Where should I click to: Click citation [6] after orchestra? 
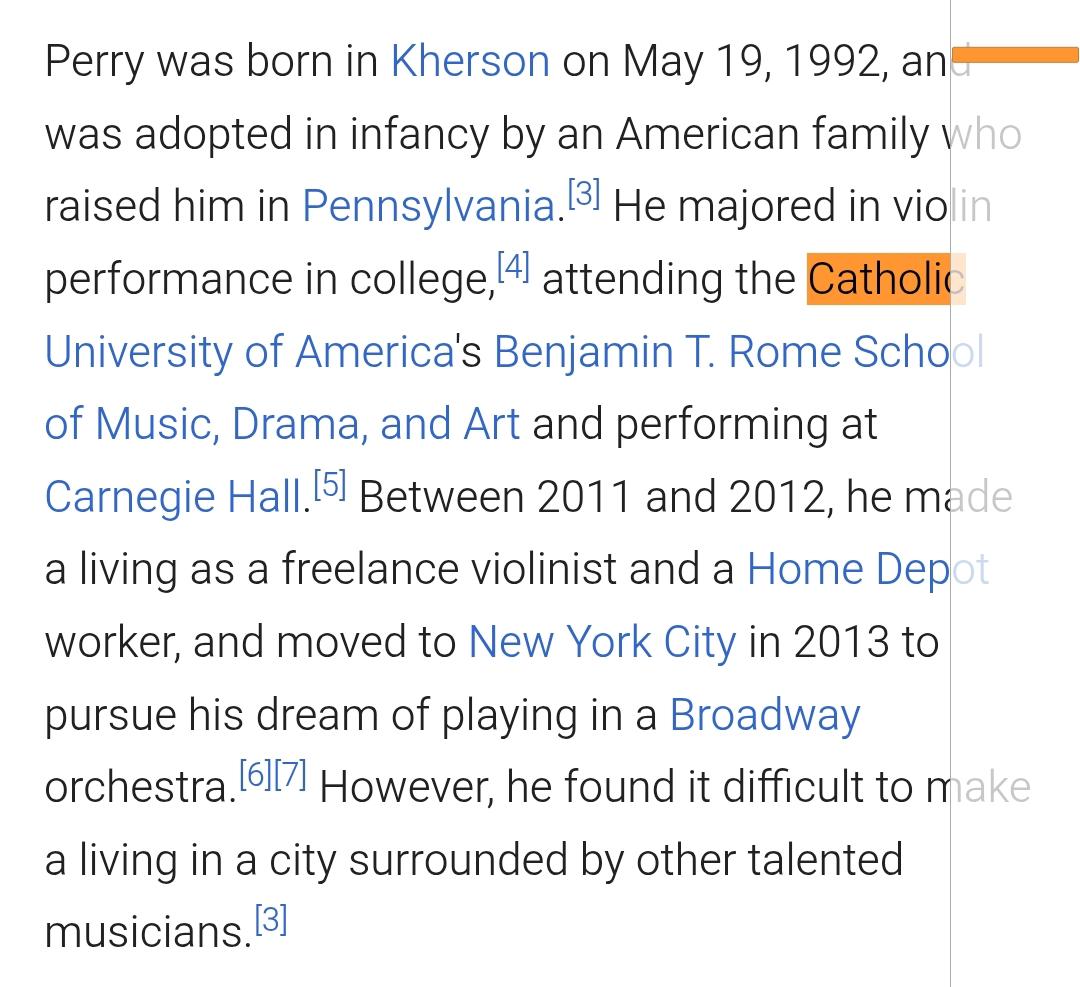(255, 775)
